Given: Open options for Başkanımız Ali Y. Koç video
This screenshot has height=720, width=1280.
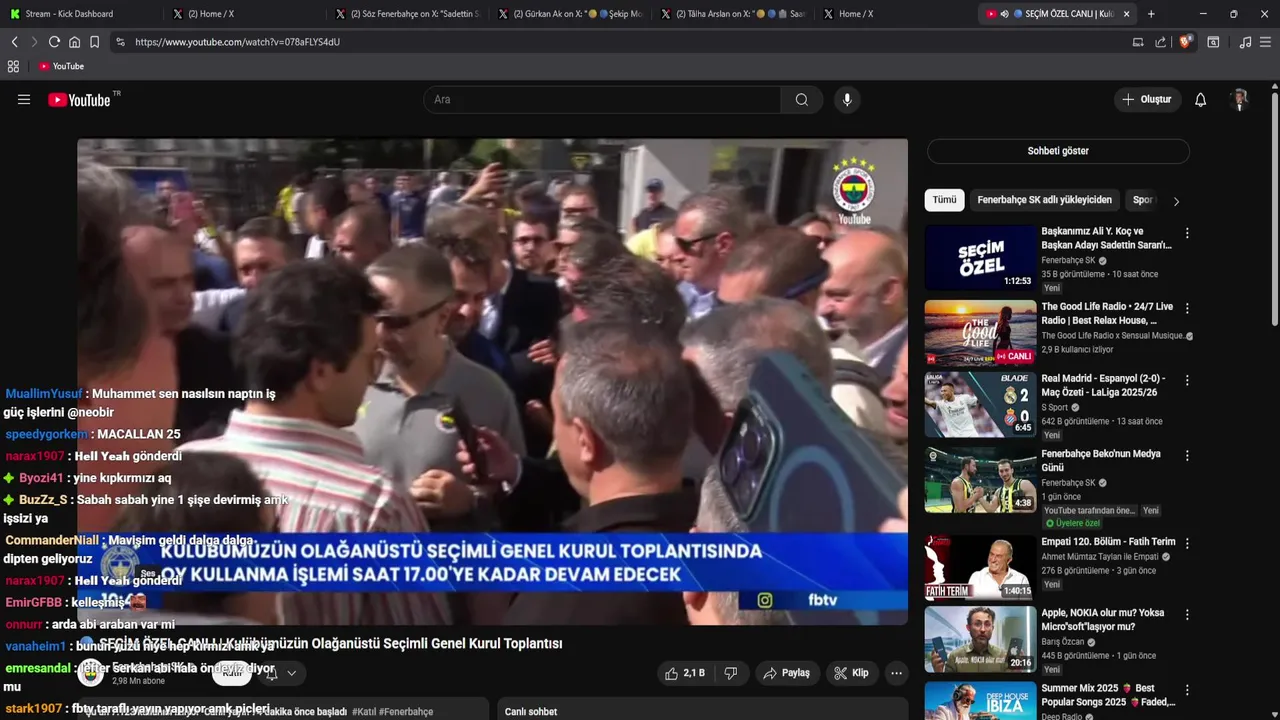Looking at the screenshot, I should 1187,233.
